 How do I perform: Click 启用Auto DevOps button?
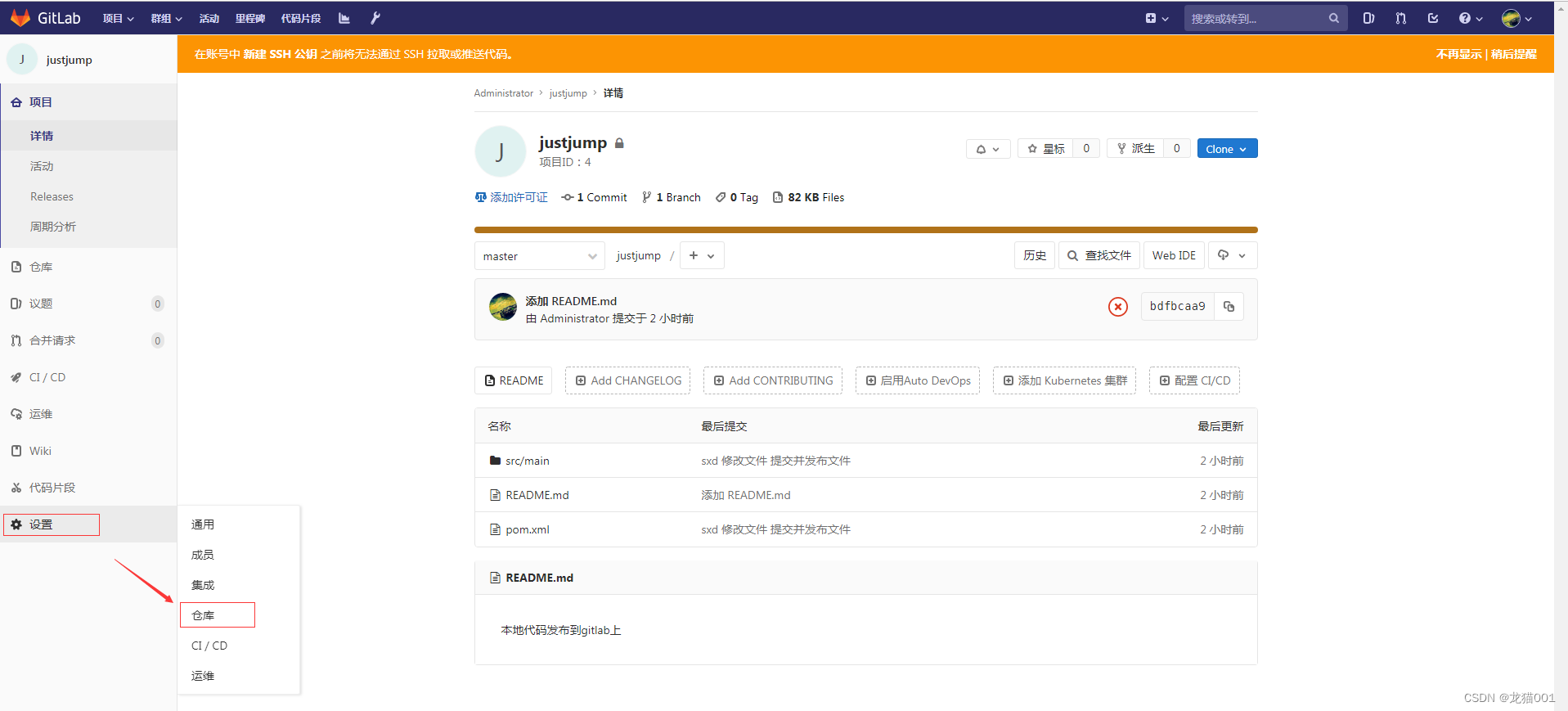point(918,380)
